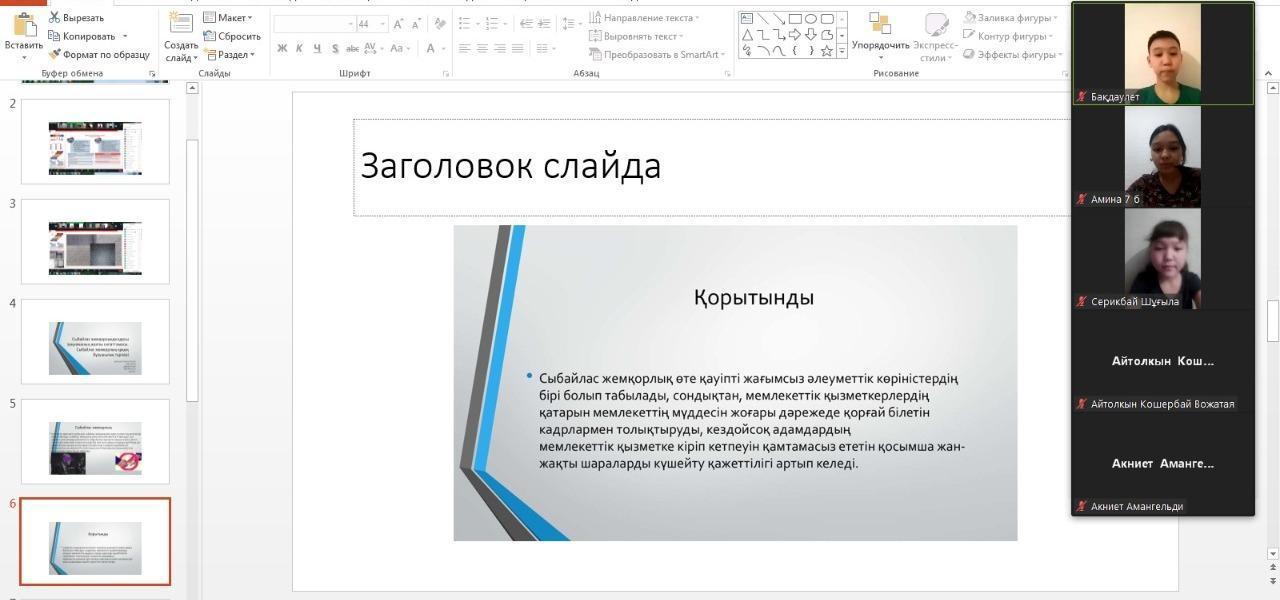Screen dimensions: 1280x600
Task: Click the Paste (Вставить) clipboard icon
Action: [x=24, y=25]
